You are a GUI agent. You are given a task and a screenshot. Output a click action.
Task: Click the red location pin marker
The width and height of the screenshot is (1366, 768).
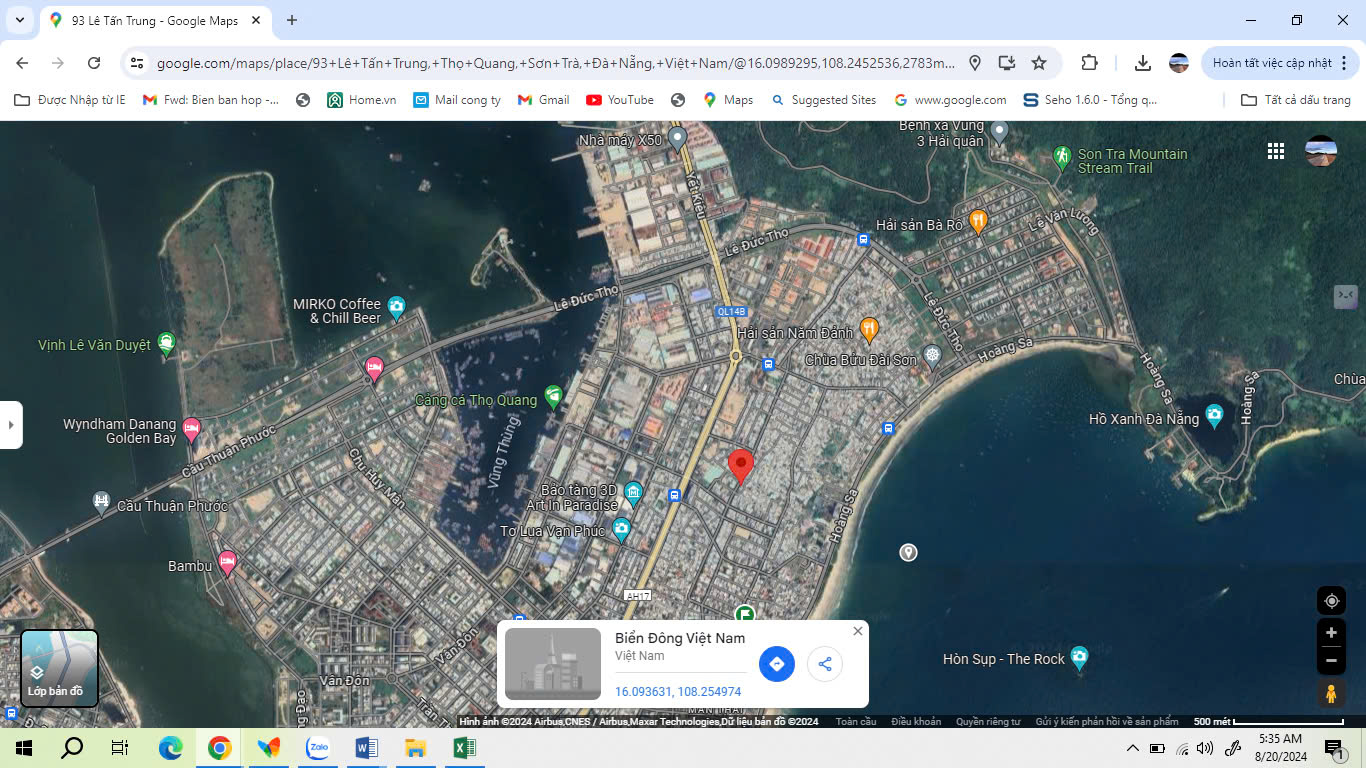pos(740,466)
